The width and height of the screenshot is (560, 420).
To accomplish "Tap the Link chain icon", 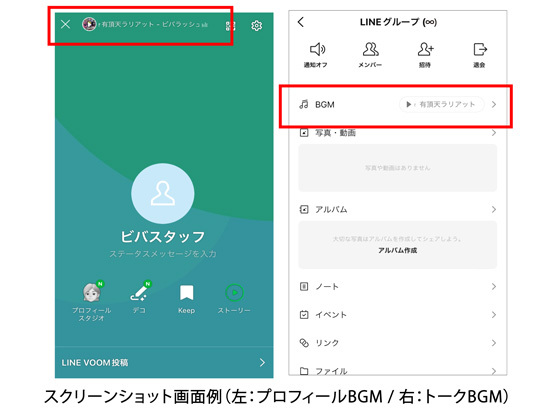I will coord(304,343).
